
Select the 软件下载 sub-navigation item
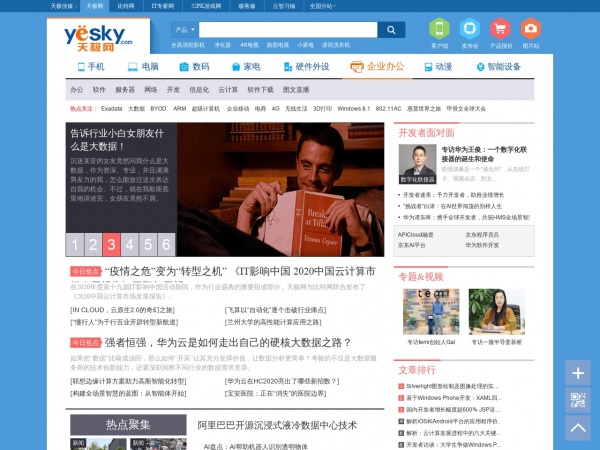[x=261, y=90]
